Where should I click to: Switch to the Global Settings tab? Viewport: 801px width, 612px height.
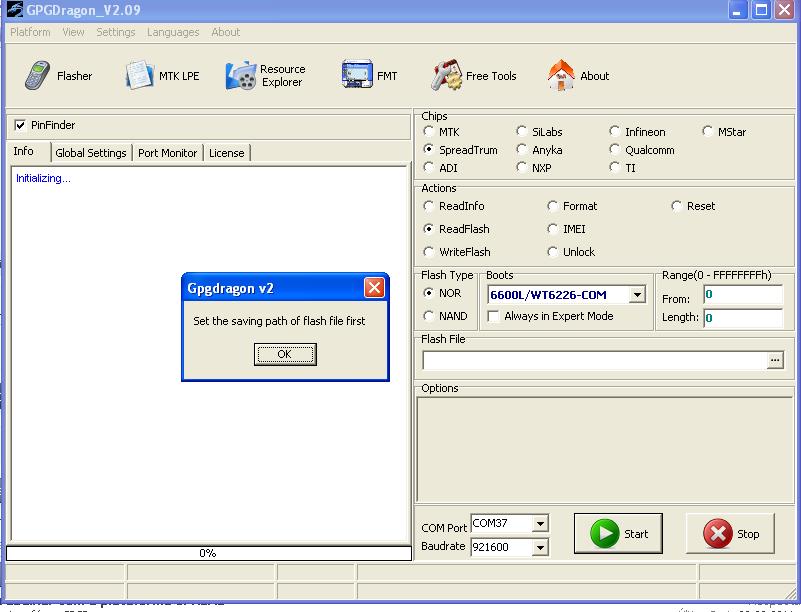point(91,153)
